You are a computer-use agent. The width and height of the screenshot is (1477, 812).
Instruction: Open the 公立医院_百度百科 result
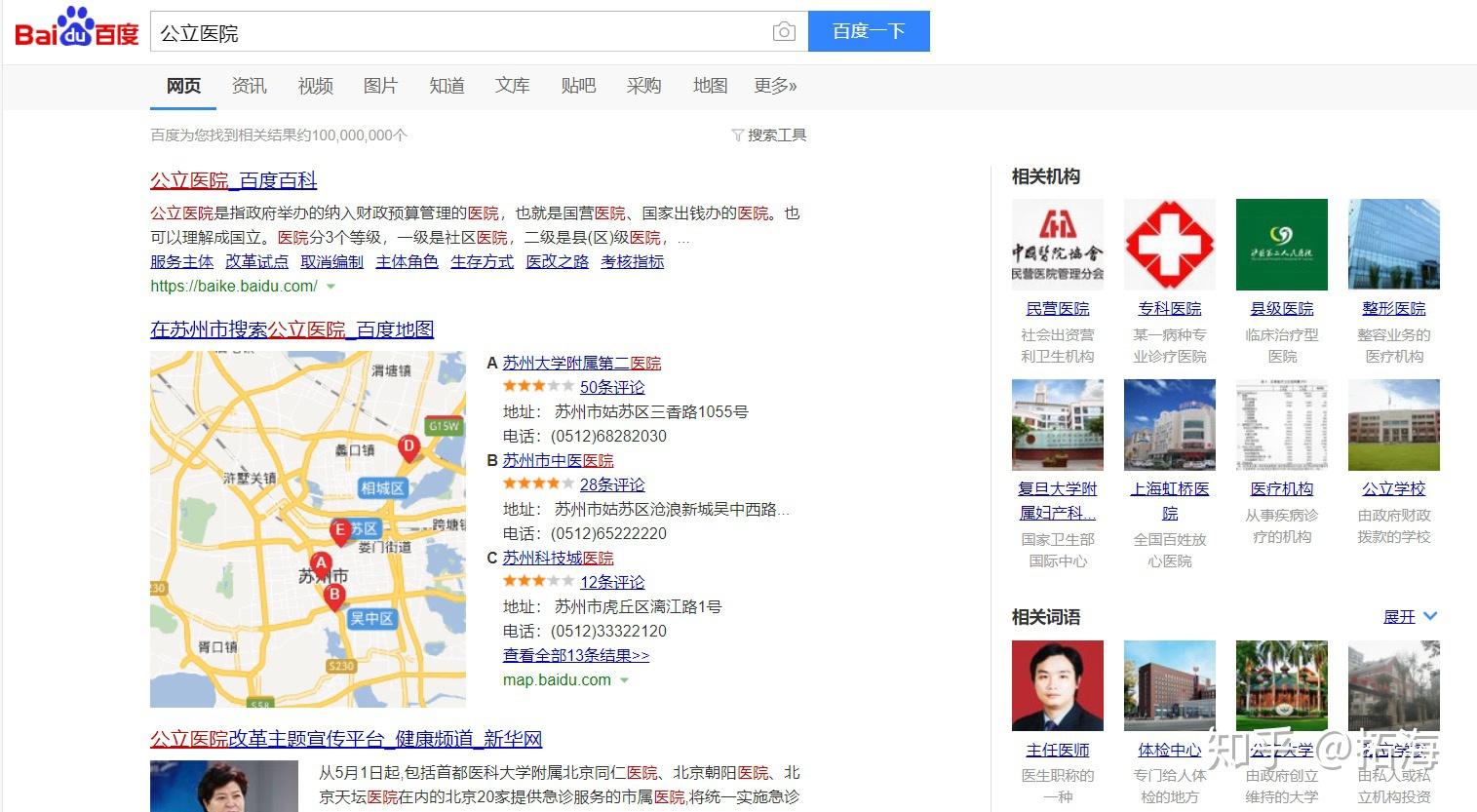tap(234, 180)
